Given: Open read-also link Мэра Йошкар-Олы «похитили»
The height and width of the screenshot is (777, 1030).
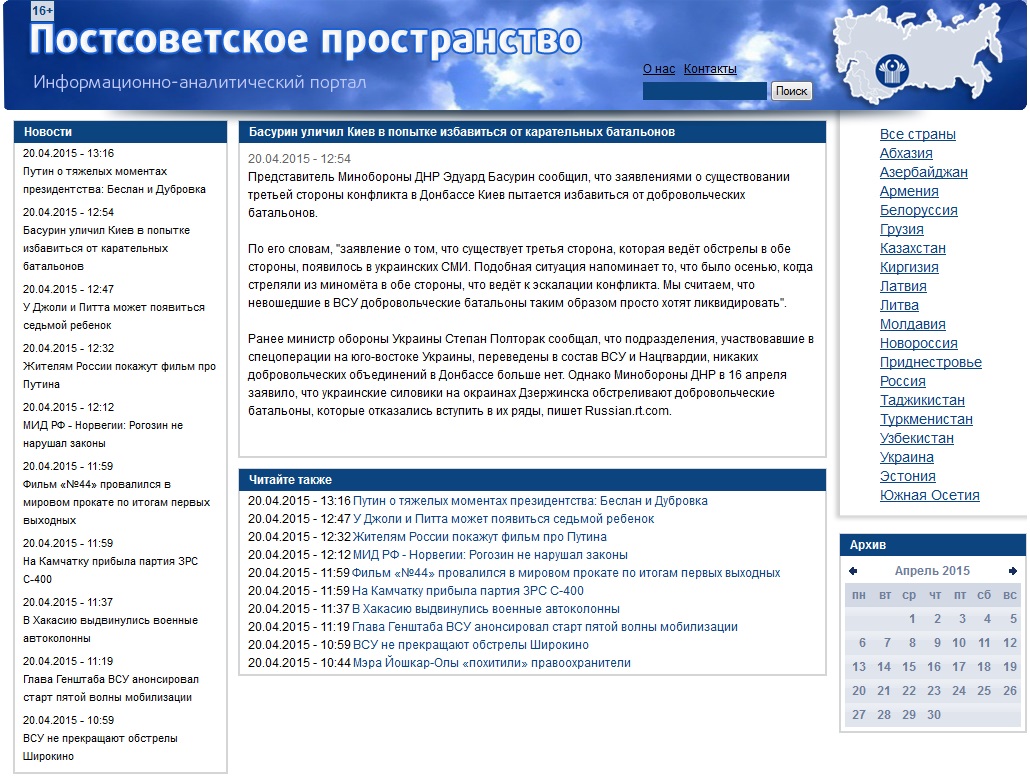Looking at the screenshot, I should [x=491, y=663].
